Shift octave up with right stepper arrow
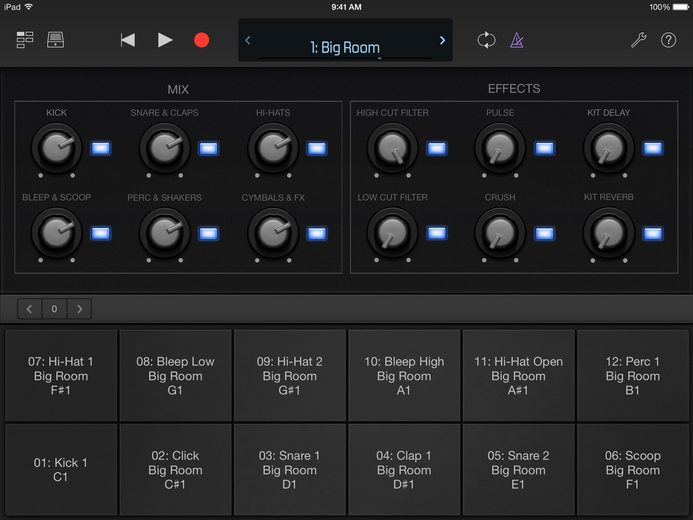 [80, 309]
